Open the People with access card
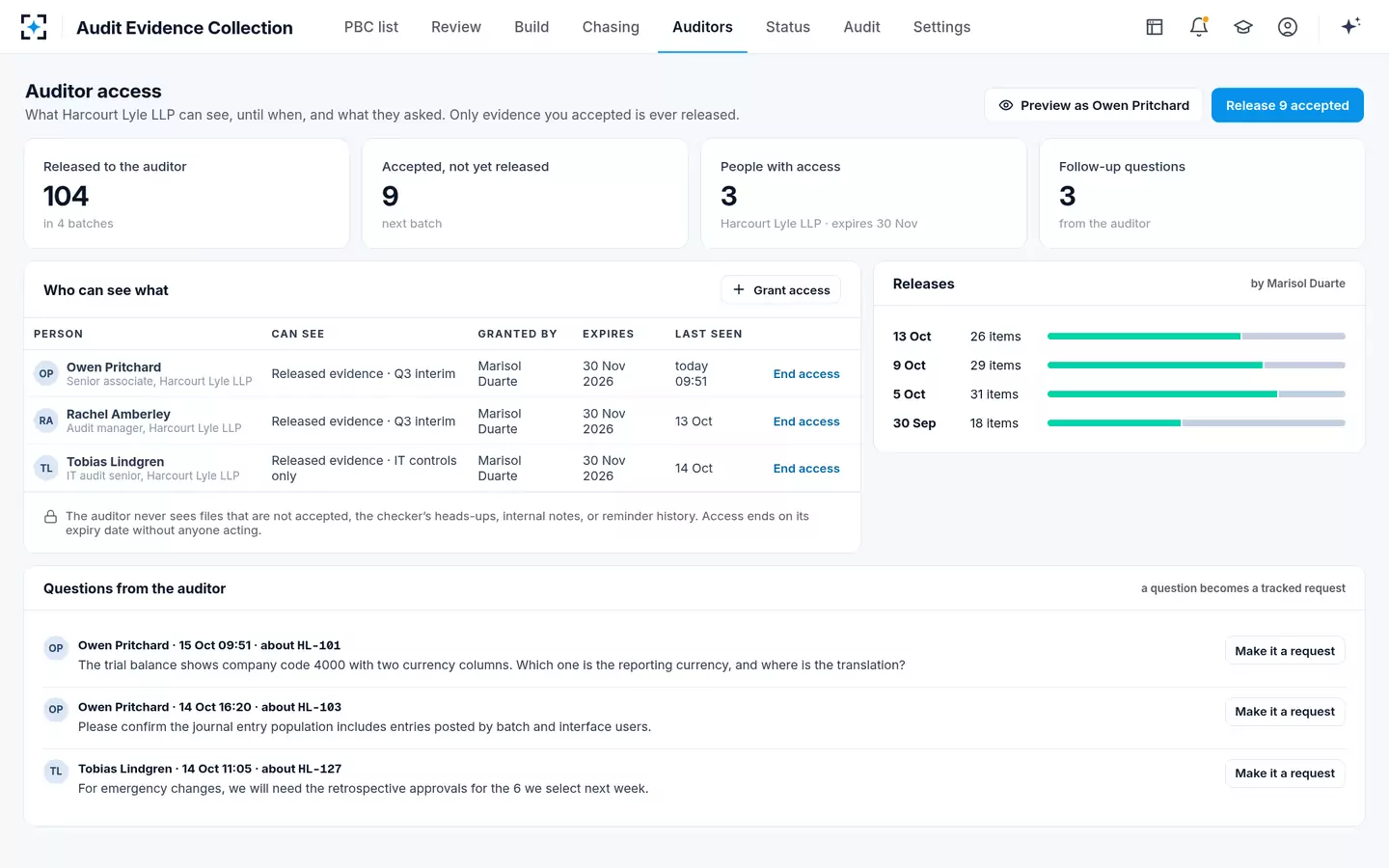 [864, 194]
